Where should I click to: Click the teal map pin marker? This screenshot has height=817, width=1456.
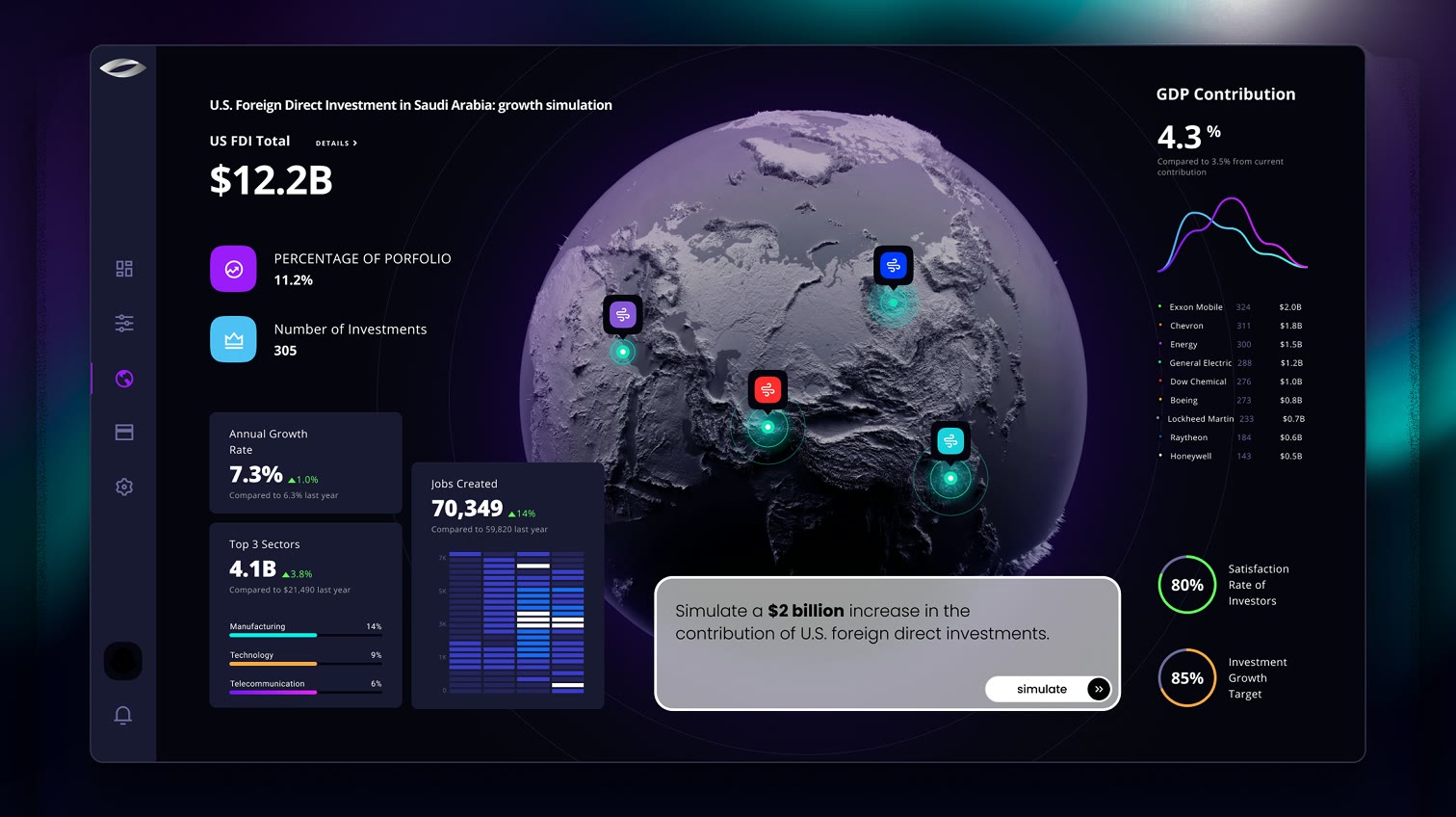[x=950, y=441]
